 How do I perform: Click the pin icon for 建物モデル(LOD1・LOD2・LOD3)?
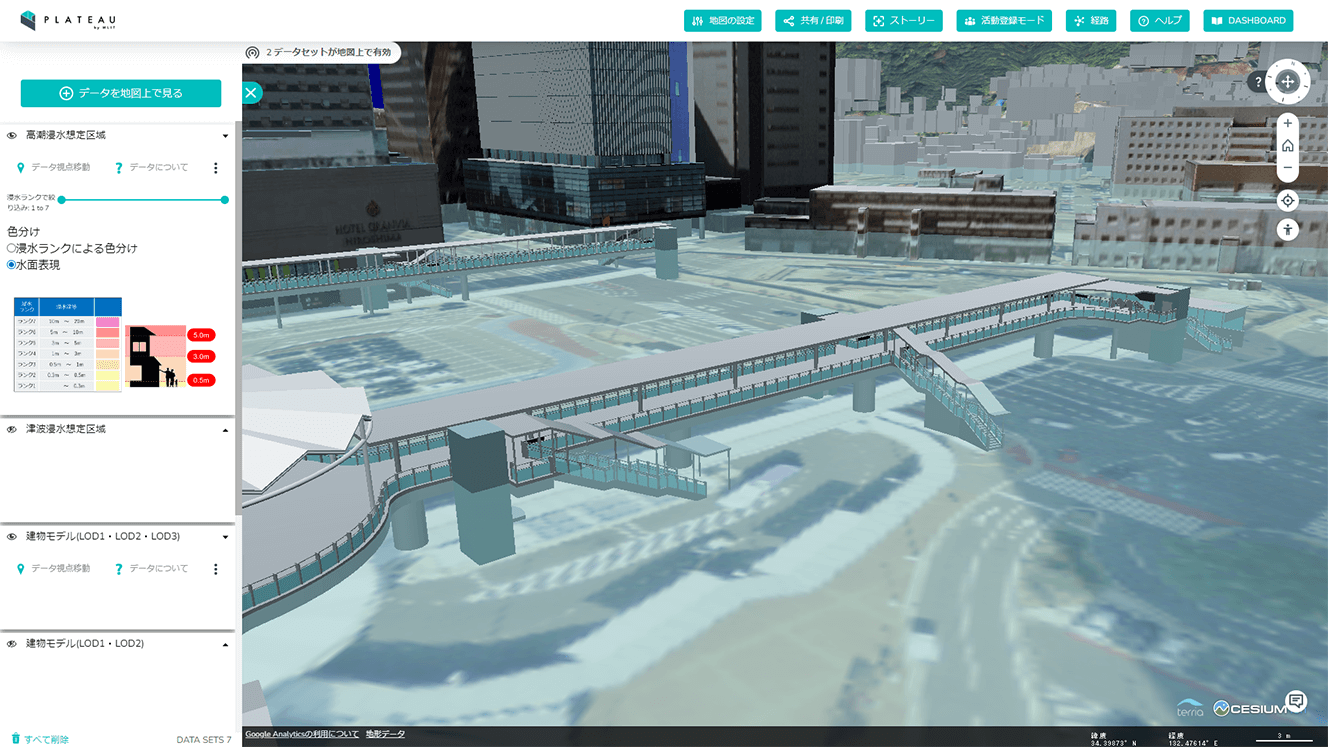click(21, 569)
